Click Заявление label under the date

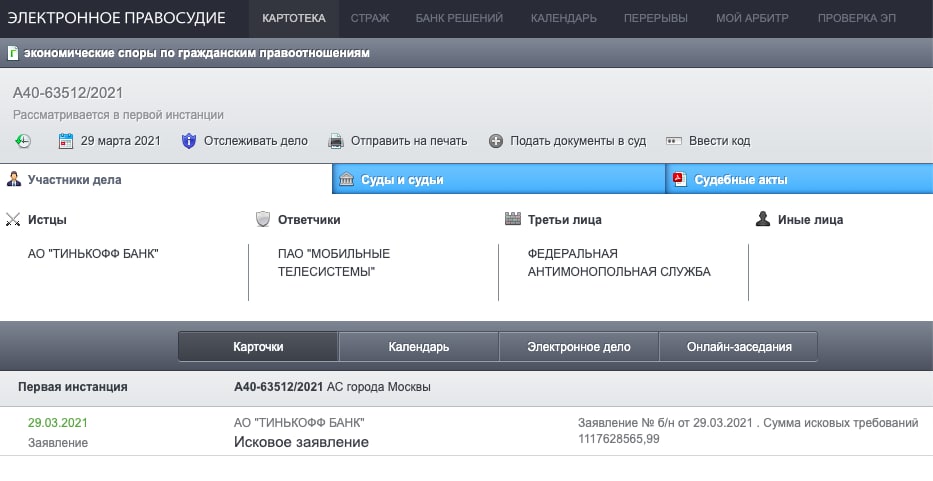point(58,443)
